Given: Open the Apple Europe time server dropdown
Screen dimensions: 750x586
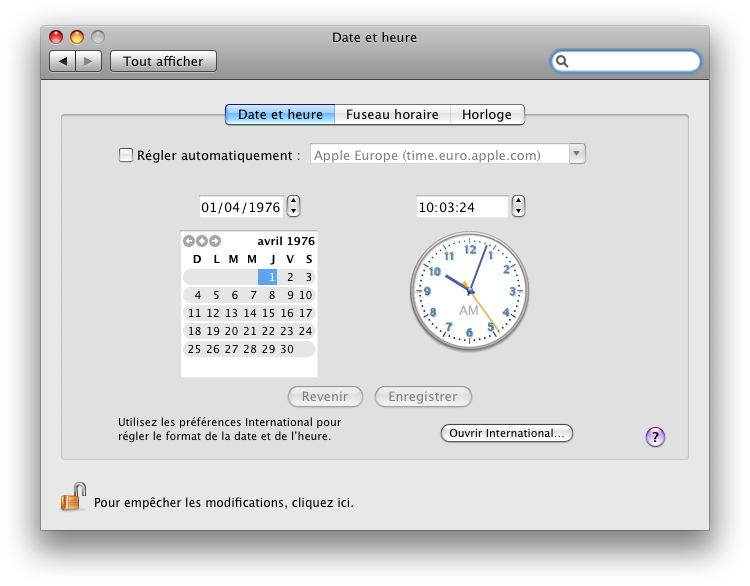Looking at the screenshot, I should tap(577, 154).
